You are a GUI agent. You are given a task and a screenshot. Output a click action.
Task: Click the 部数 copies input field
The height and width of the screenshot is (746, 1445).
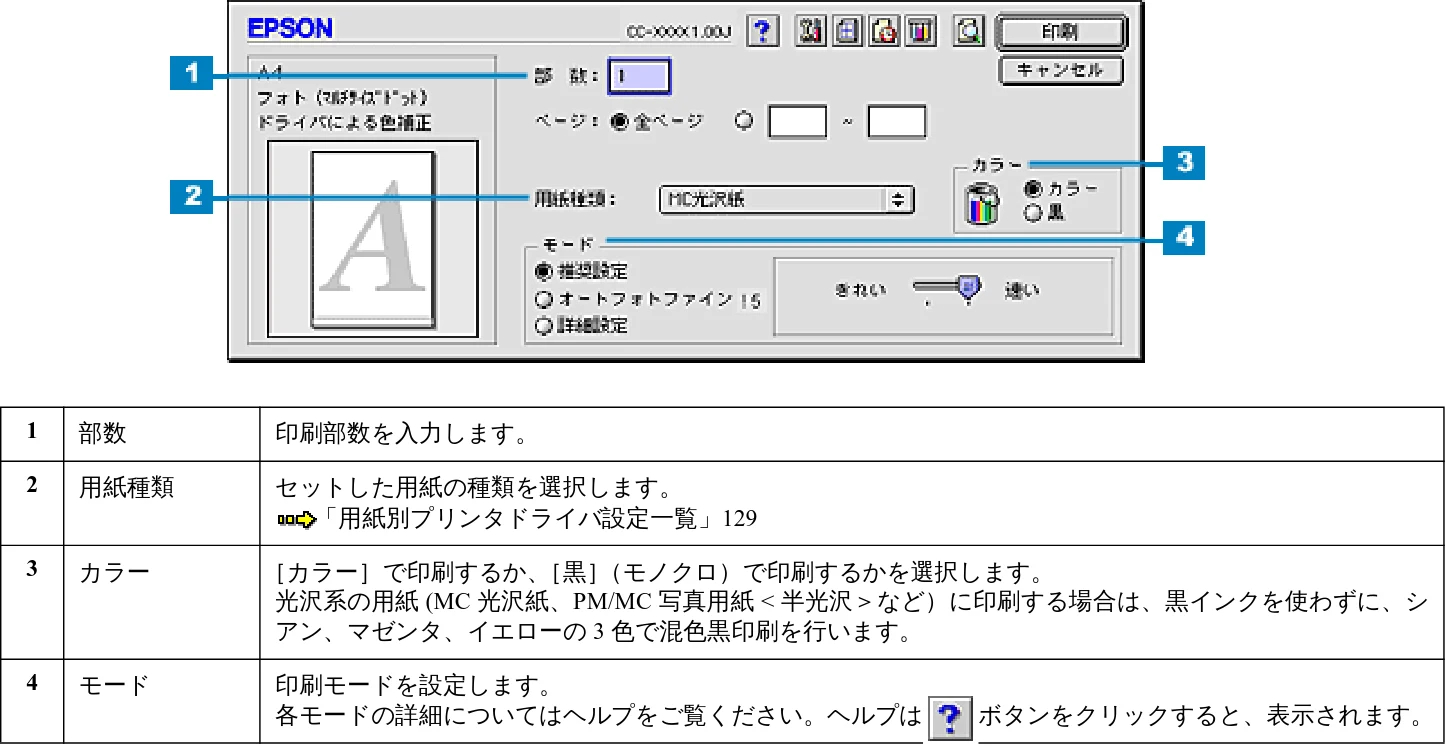coord(639,76)
